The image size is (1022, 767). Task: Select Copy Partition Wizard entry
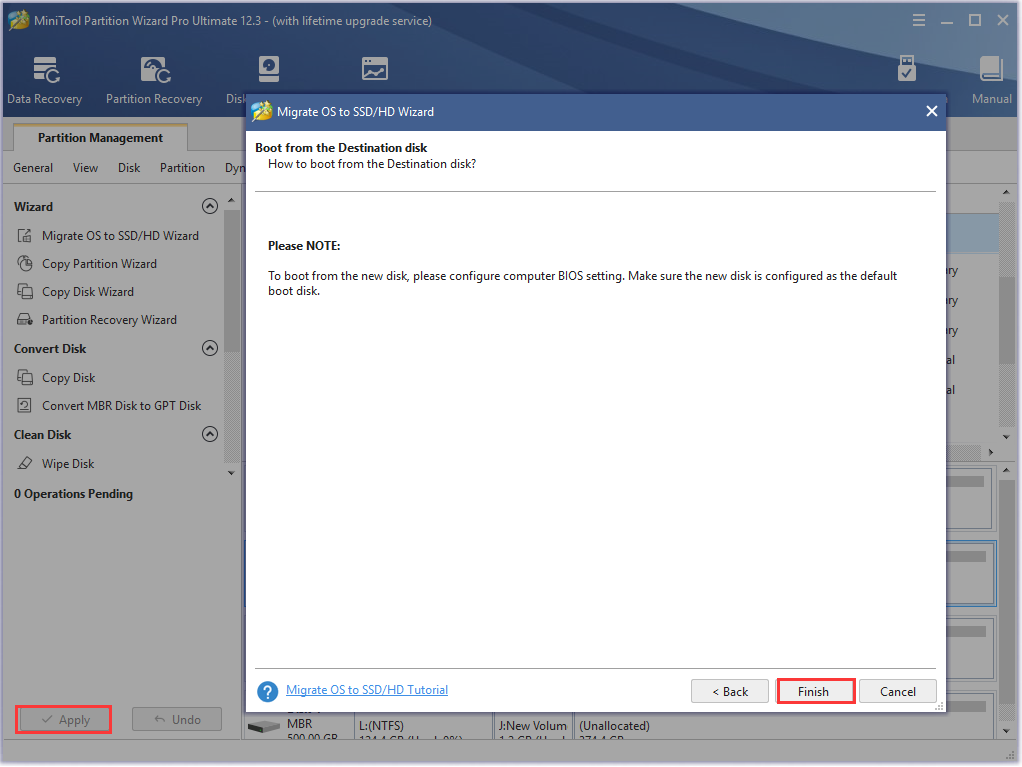pyautogui.click(x=100, y=263)
